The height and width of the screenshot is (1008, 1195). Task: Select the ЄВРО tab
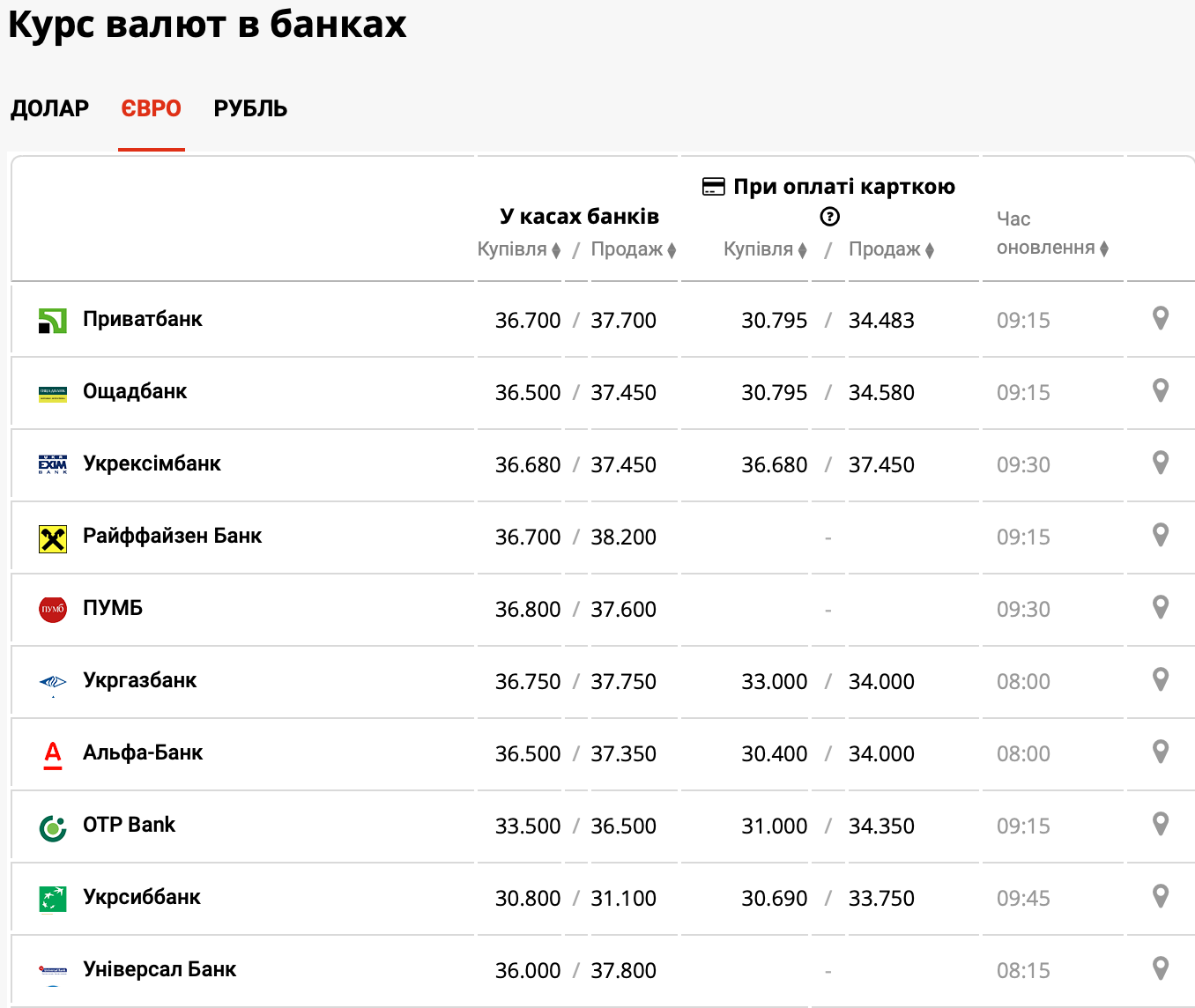tap(151, 108)
